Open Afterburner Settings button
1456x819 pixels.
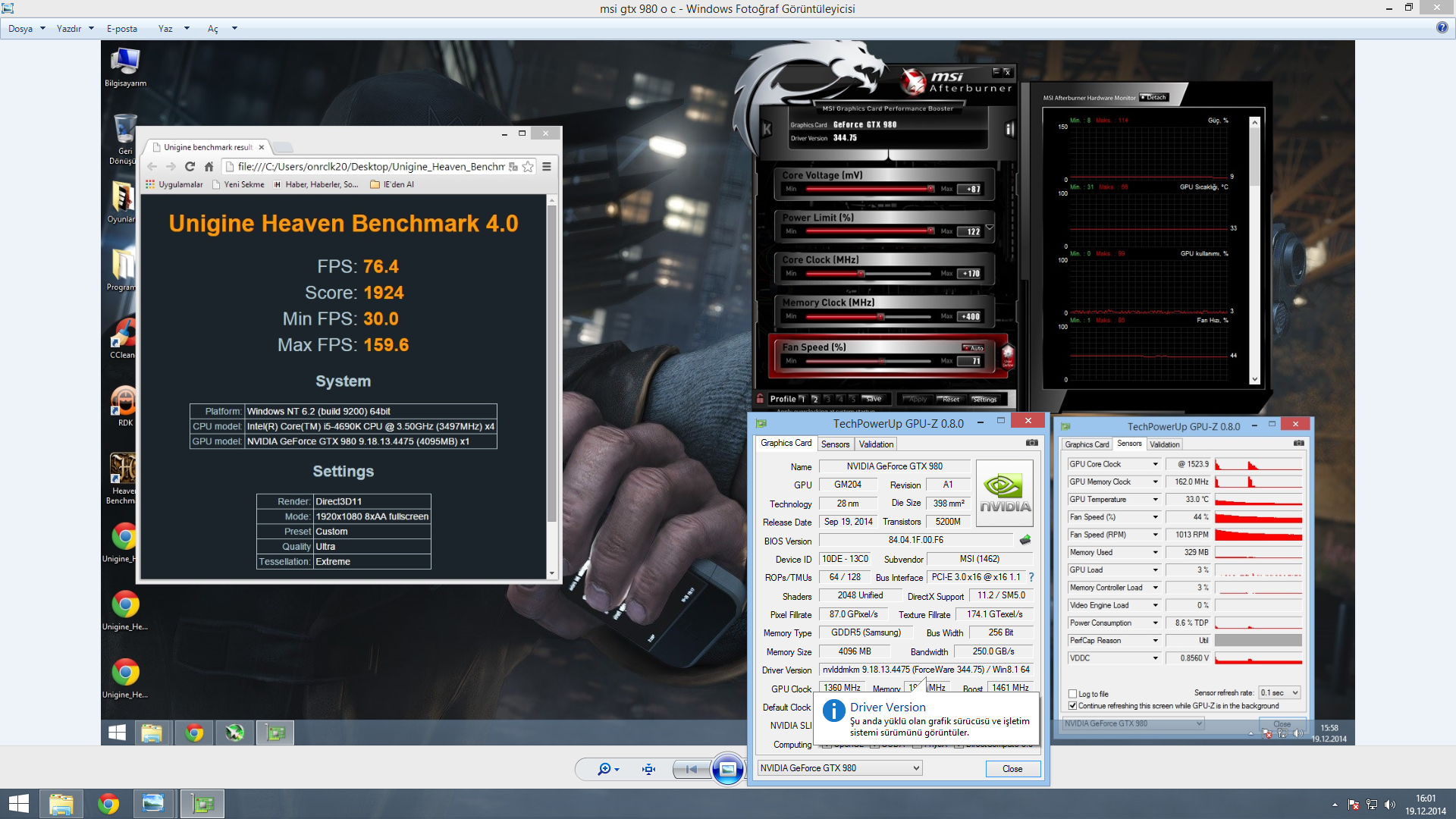[984, 399]
